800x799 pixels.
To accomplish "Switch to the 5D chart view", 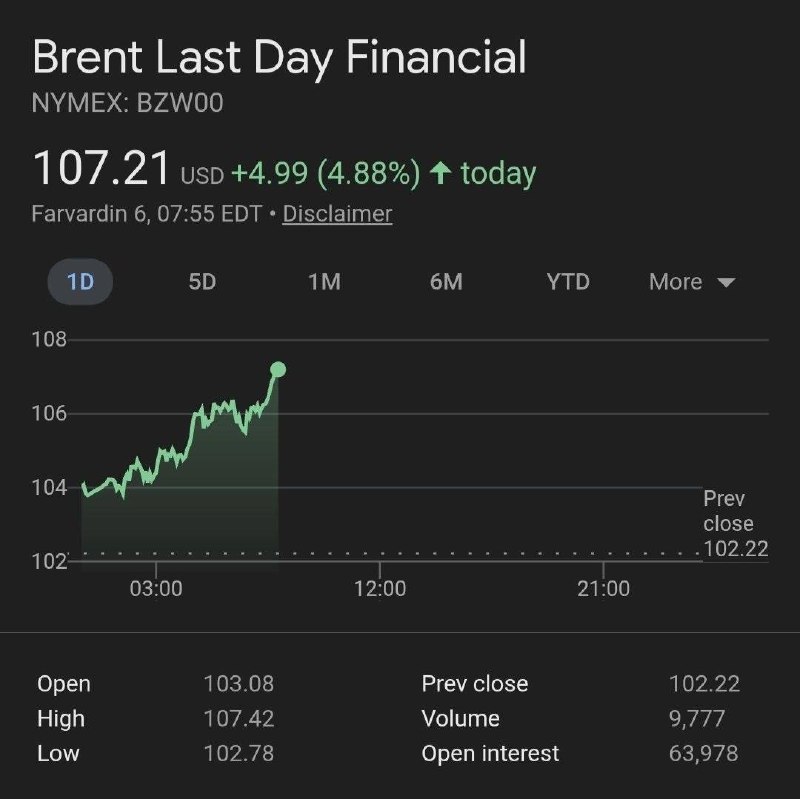I will [x=202, y=282].
